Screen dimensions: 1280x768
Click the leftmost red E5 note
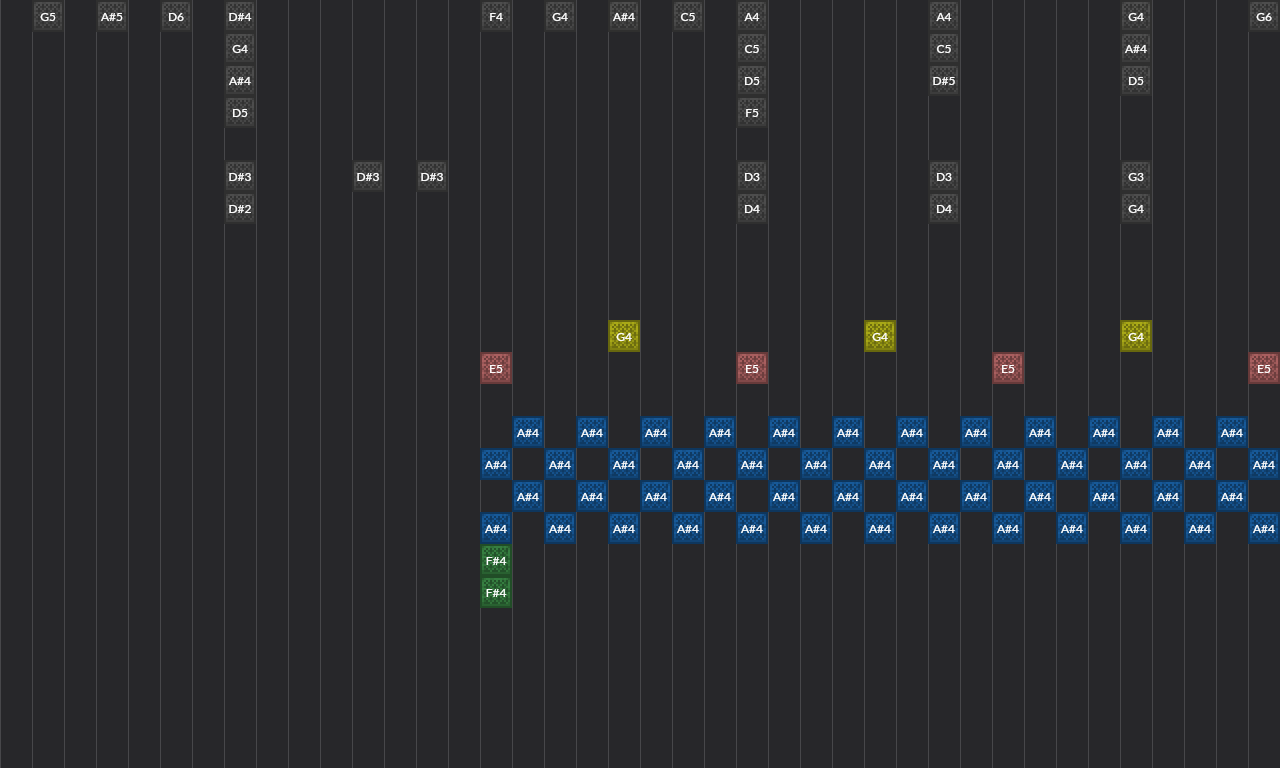click(496, 369)
